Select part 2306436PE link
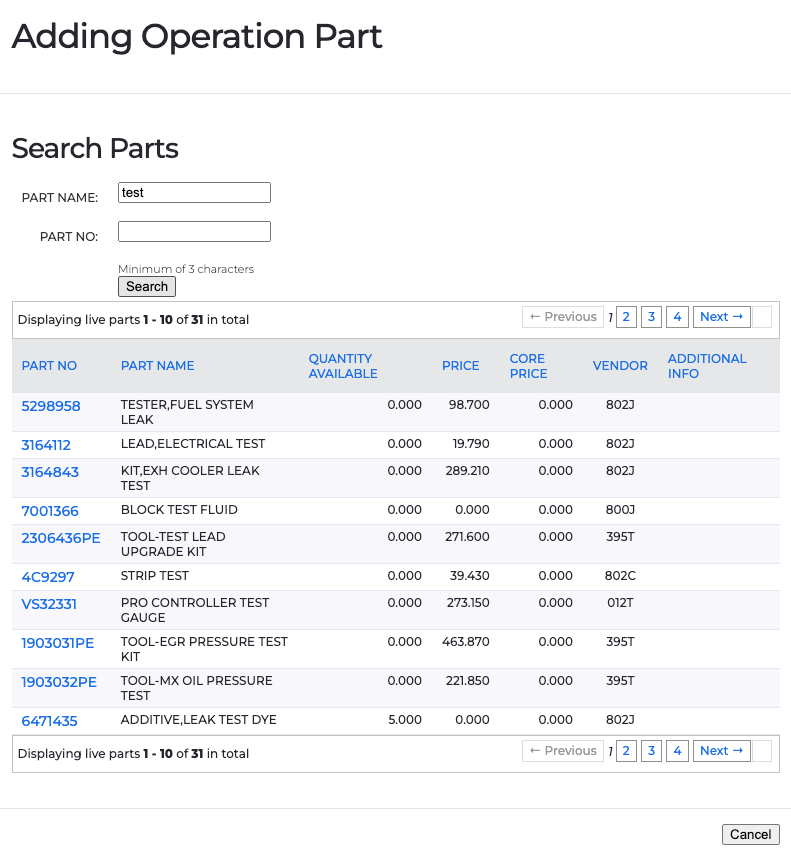The width and height of the screenshot is (791, 855). [x=61, y=538]
